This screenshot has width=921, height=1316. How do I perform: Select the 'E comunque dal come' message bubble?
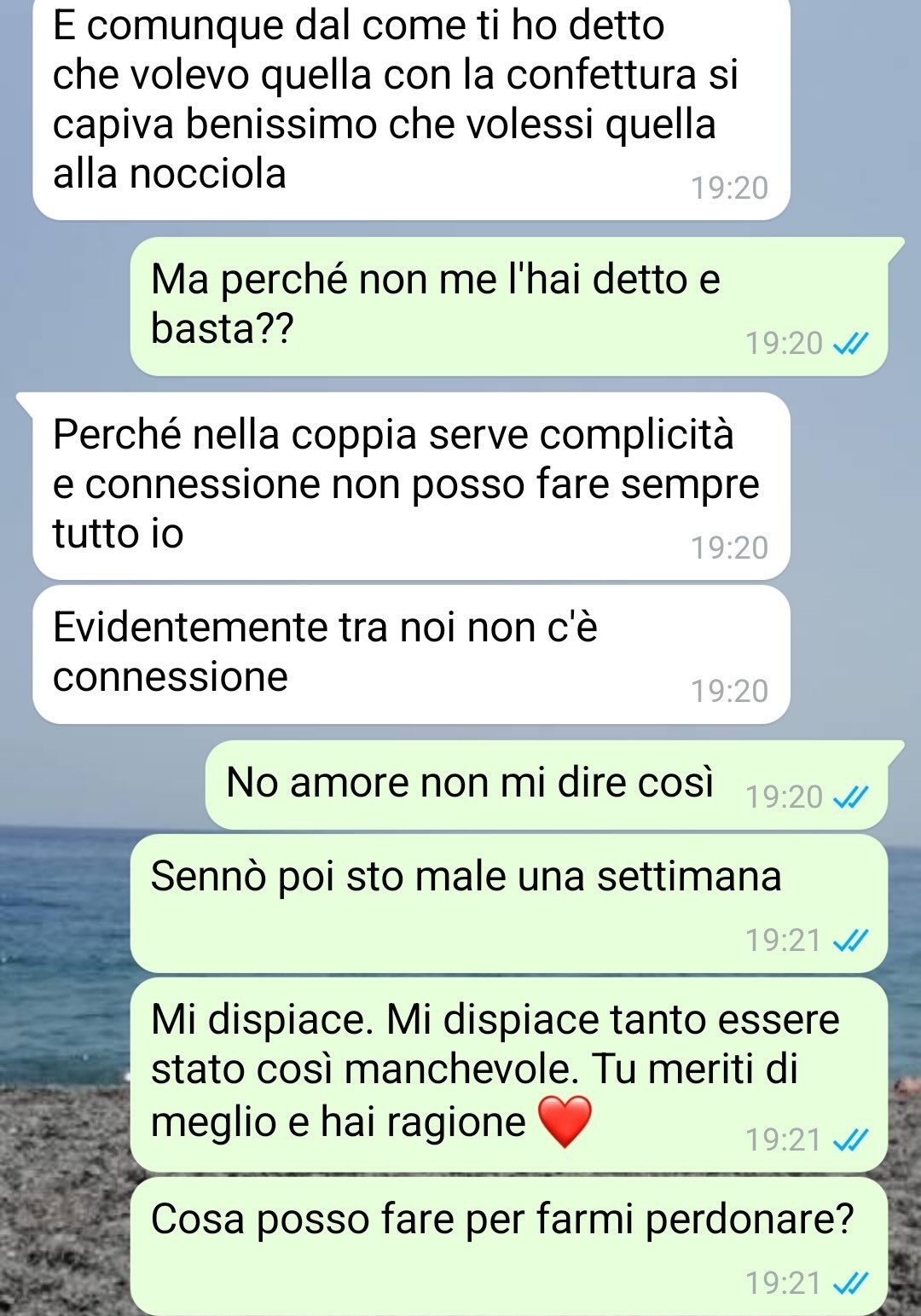[411, 109]
